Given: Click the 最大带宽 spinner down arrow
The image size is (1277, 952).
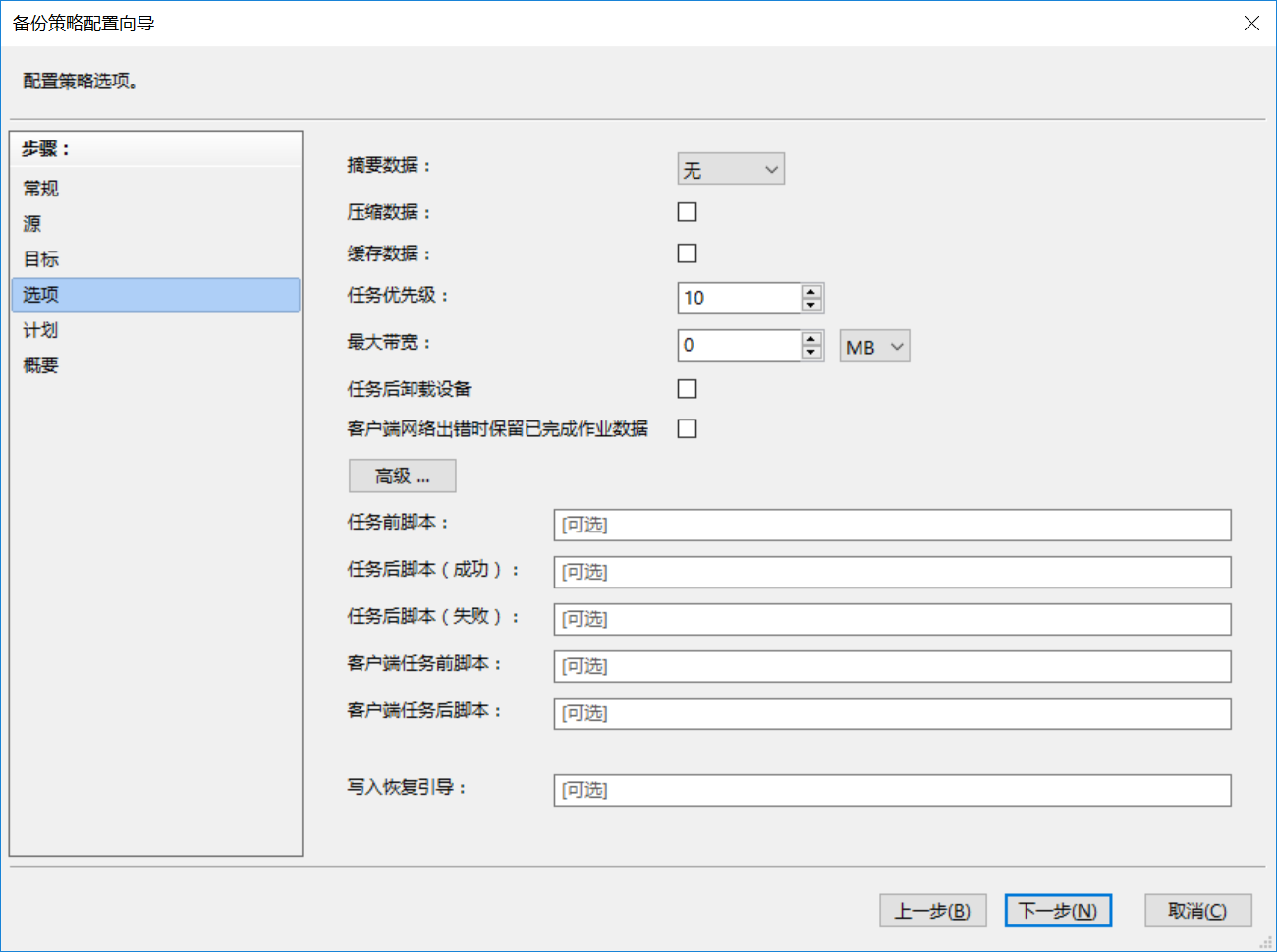Looking at the screenshot, I should click(x=811, y=352).
